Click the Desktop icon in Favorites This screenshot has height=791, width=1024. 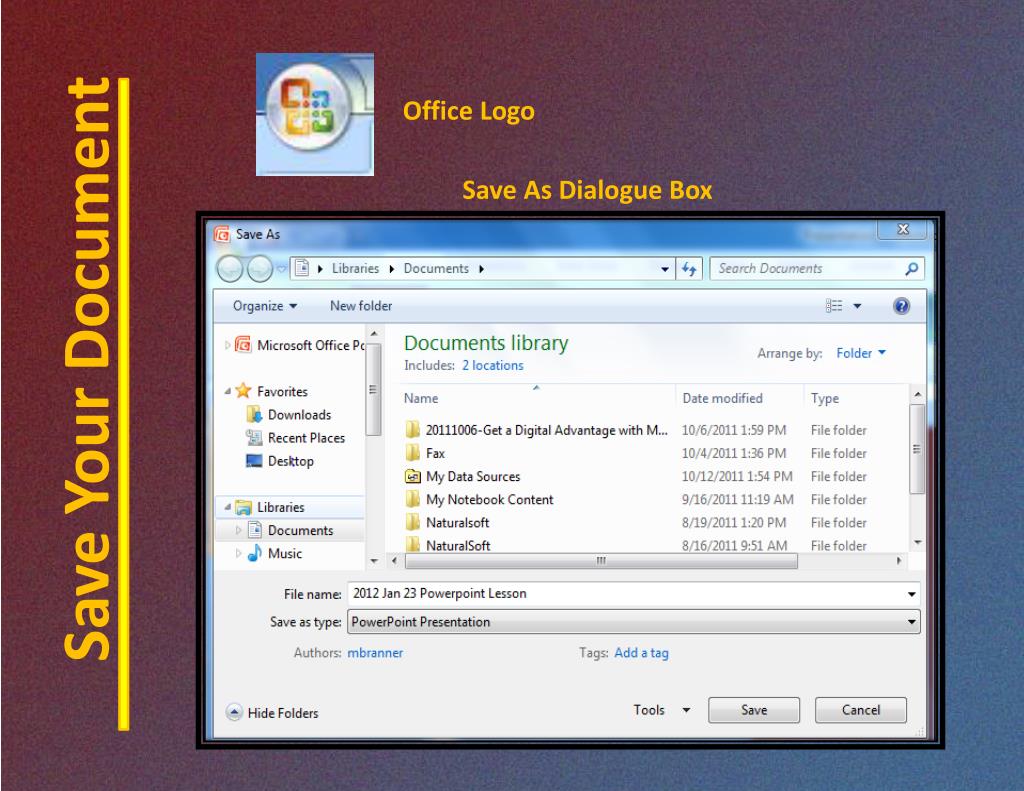click(254, 460)
